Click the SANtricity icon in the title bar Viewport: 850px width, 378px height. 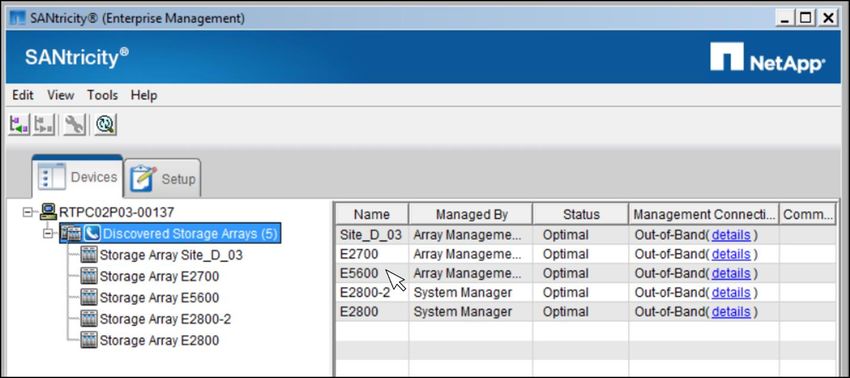click(x=17, y=18)
